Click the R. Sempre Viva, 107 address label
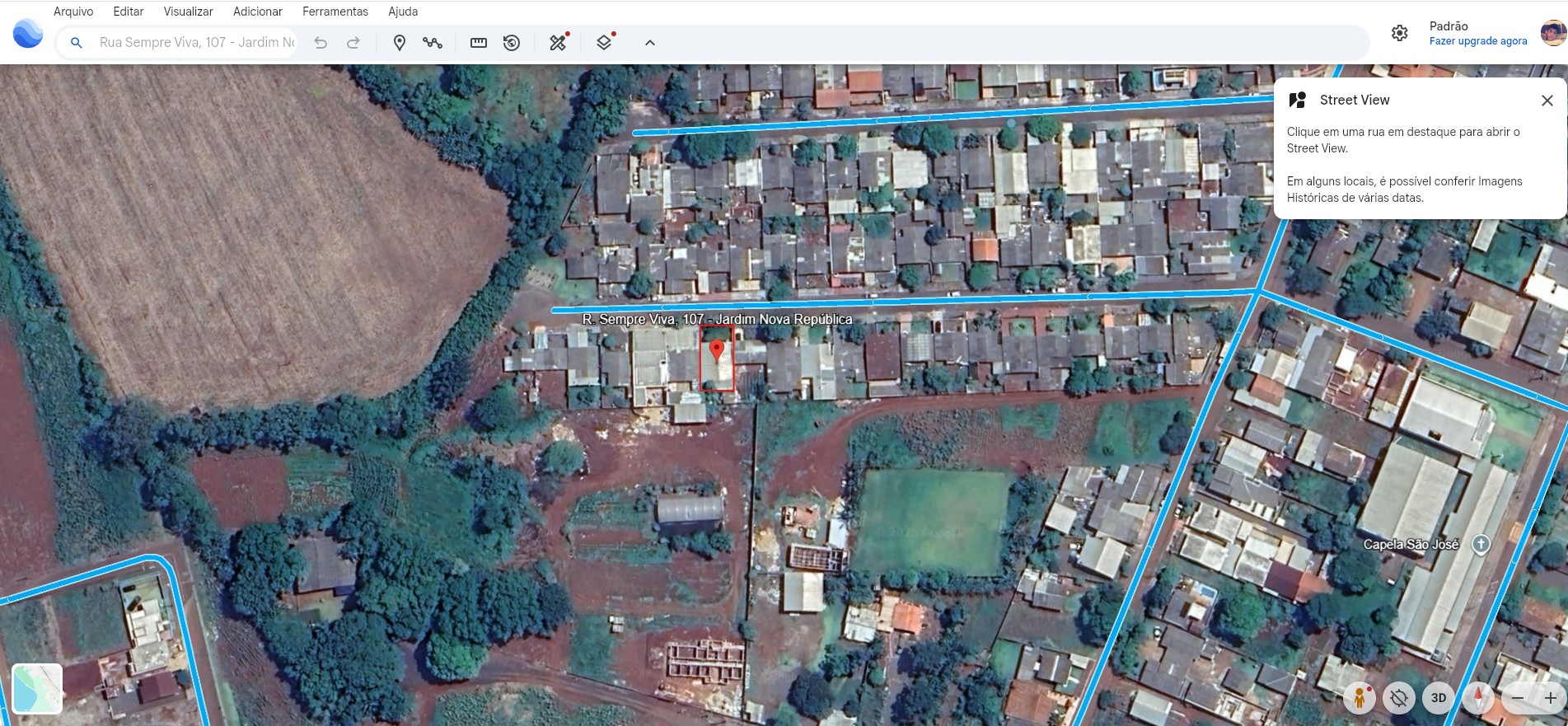Image resolution: width=1568 pixels, height=726 pixels. click(x=717, y=319)
